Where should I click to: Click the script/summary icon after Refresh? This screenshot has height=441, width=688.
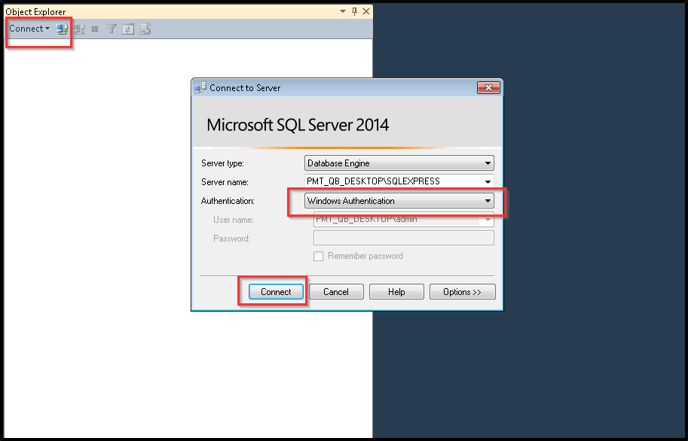click(145, 29)
